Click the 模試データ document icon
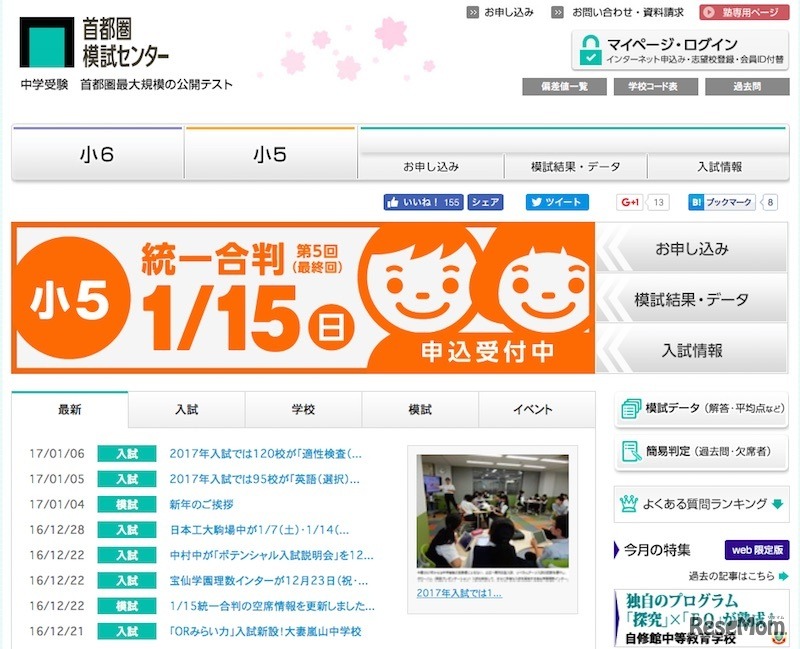This screenshot has height=649, width=800. [632, 408]
